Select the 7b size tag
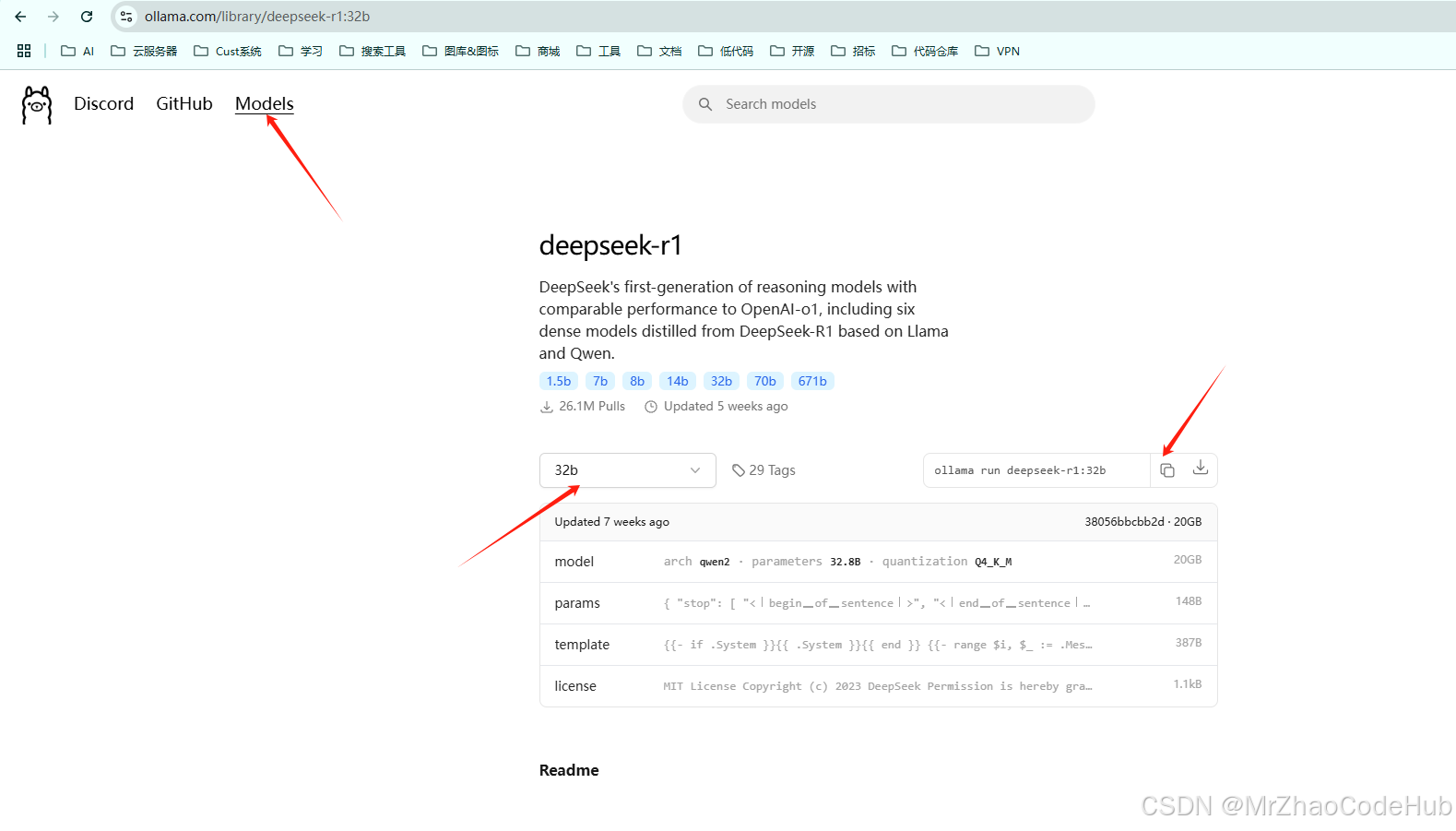Image resolution: width=1456 pixels, height=831 pixels. [x=600, y=381]
